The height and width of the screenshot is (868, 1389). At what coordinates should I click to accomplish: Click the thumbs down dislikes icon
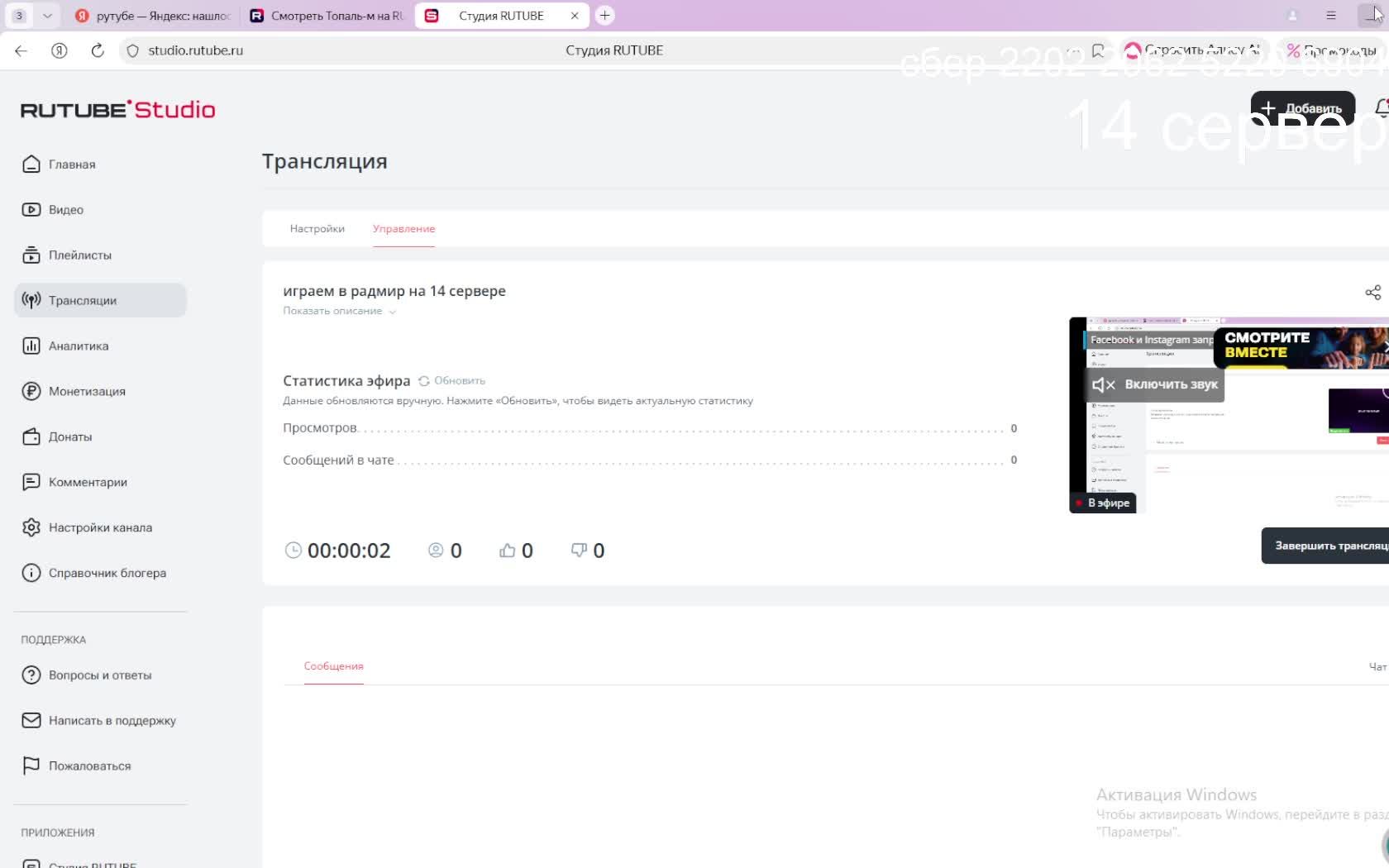pyautogui.click(x=579, y=551)
